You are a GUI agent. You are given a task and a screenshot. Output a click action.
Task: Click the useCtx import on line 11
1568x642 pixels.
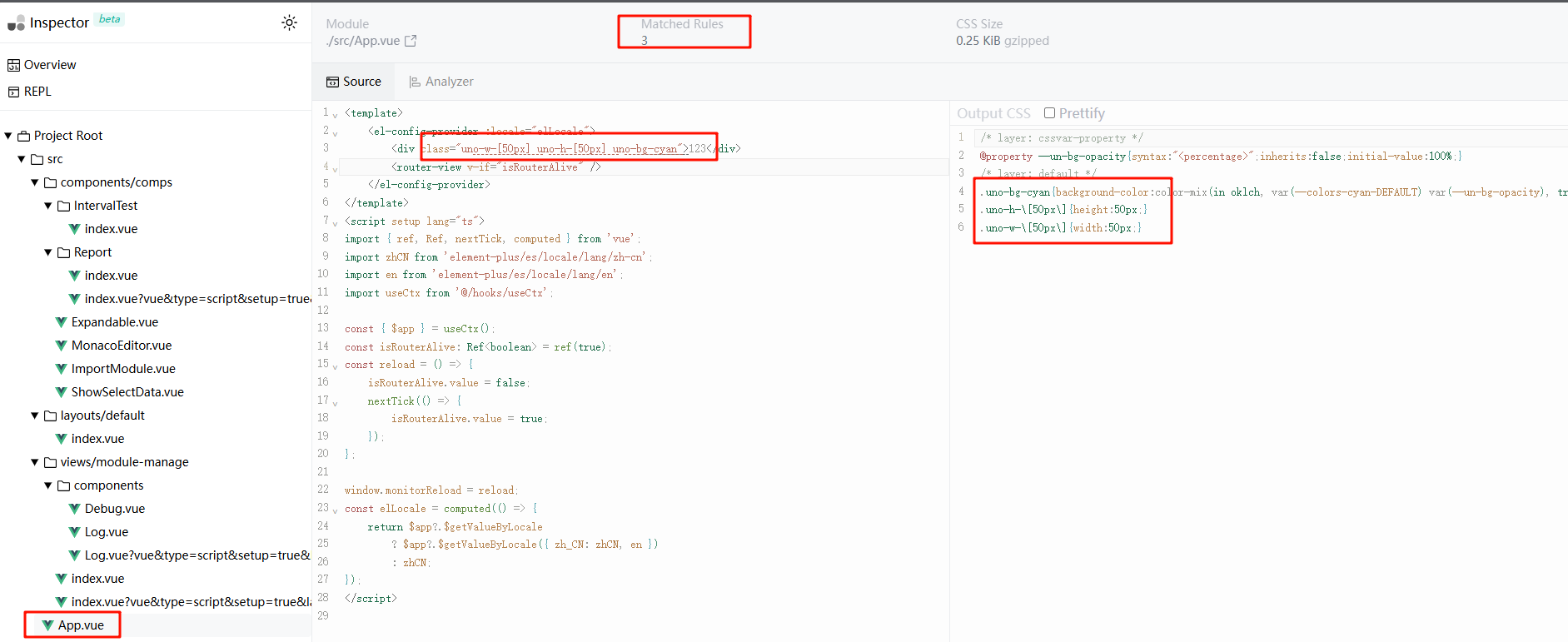click(449, 293)
